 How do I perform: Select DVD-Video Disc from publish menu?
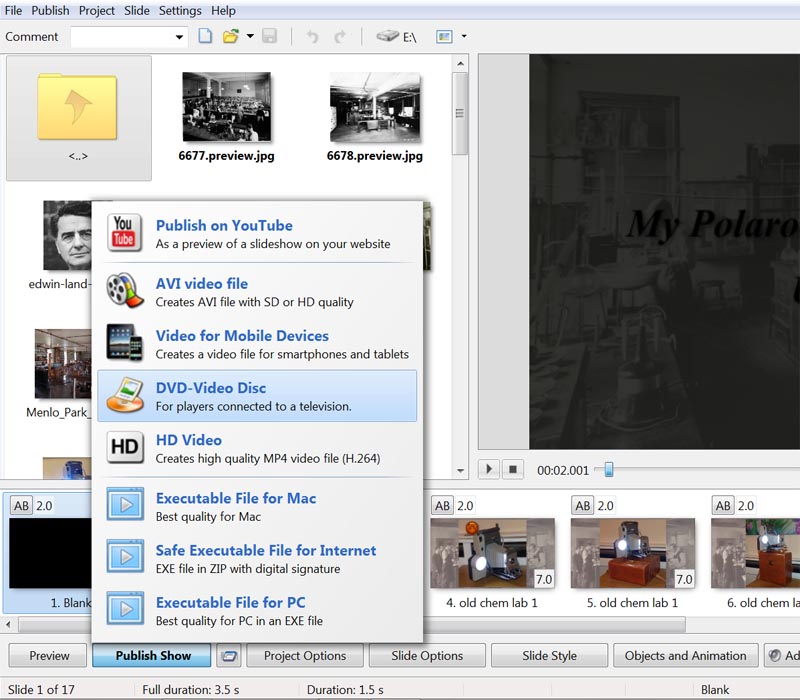(x=258, y=395)
